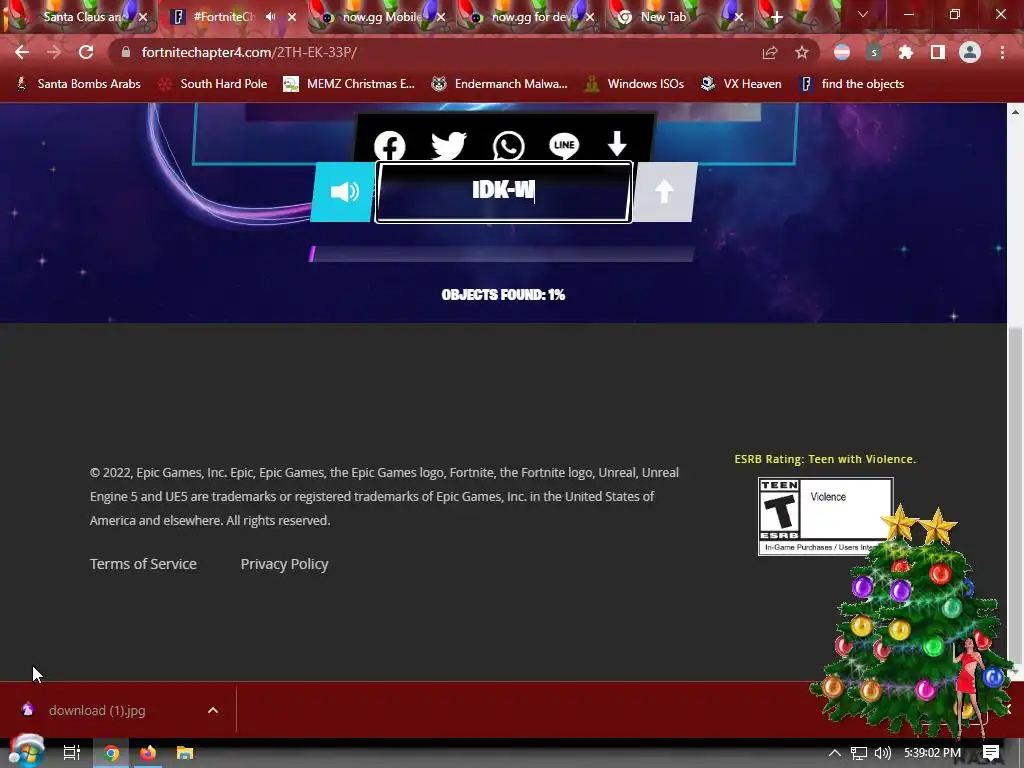Click the ESRB Teen rating badge
The height and width of the screenshot is (768, 1024).
click(825, 516)
